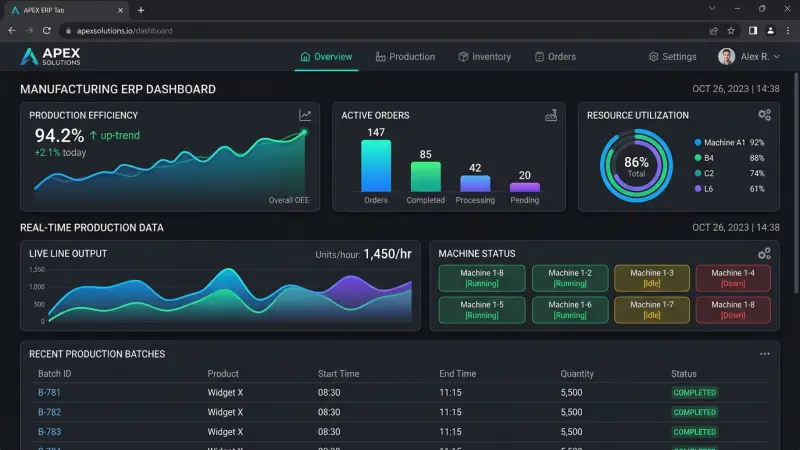
Task: Open the Overview tab
Action: click(x=326, y=57)
